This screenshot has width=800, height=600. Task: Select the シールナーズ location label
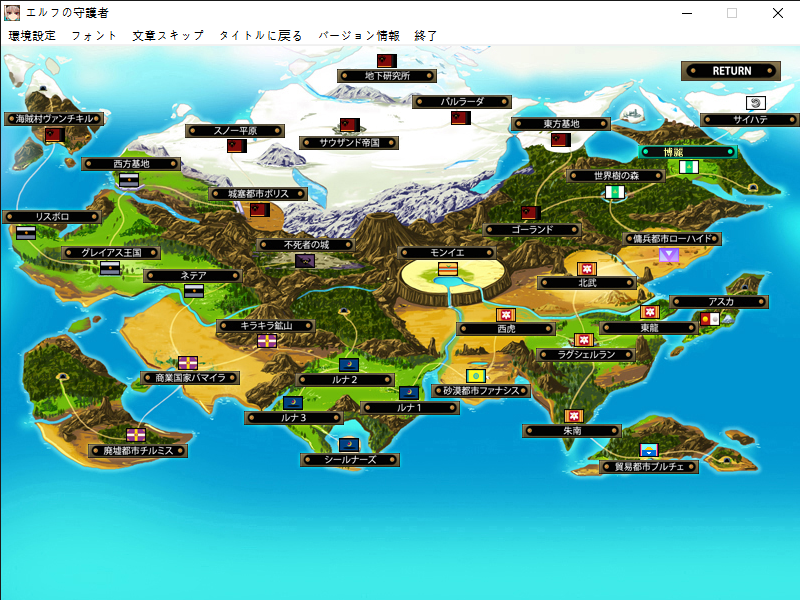[x=350, y=460]
